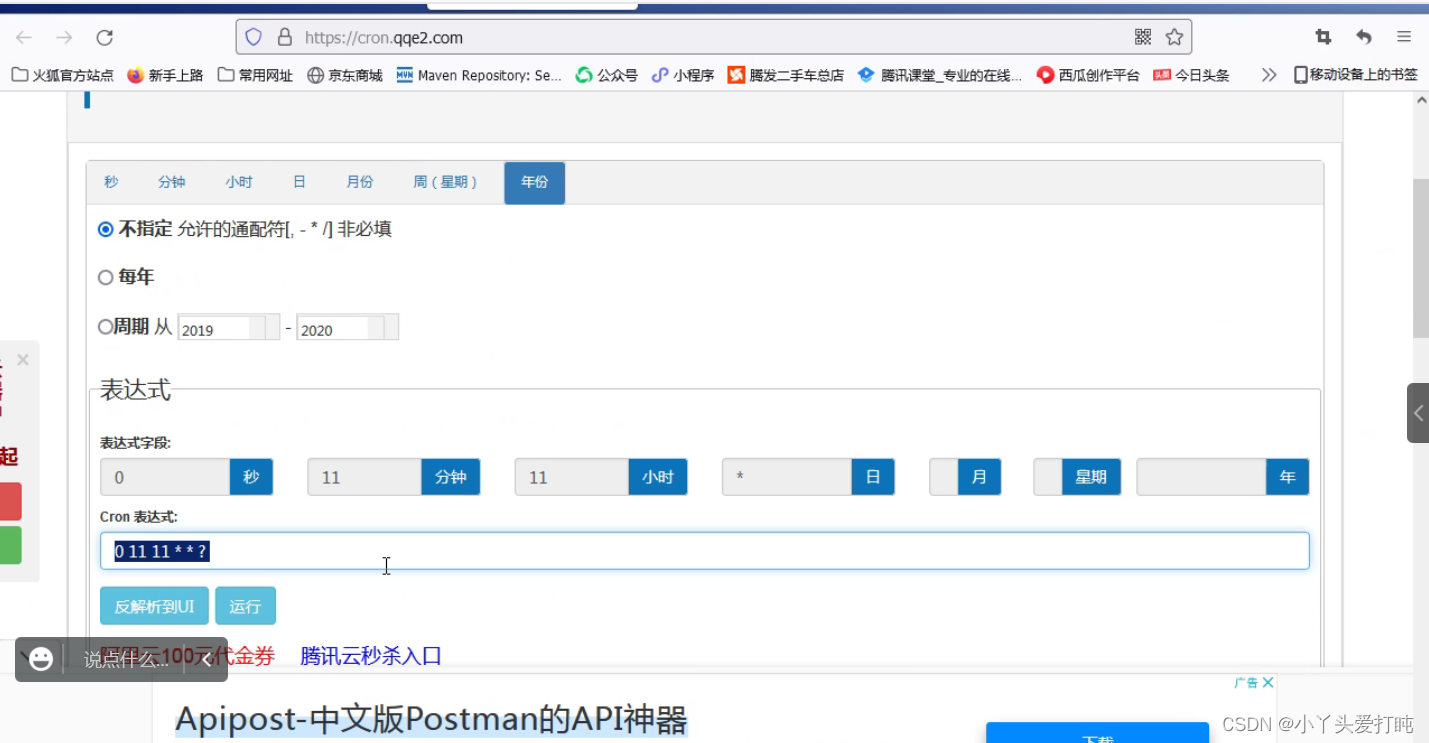This screenshot has width=1429, height=743.
Task: Close the left floating side panel
Action: point(23,360)
